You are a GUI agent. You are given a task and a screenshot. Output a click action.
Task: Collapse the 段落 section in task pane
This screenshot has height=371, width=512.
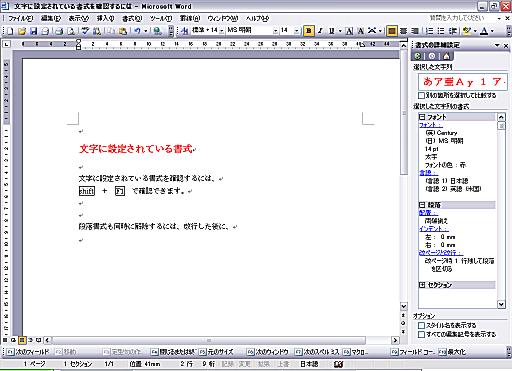tap(422, 205)
